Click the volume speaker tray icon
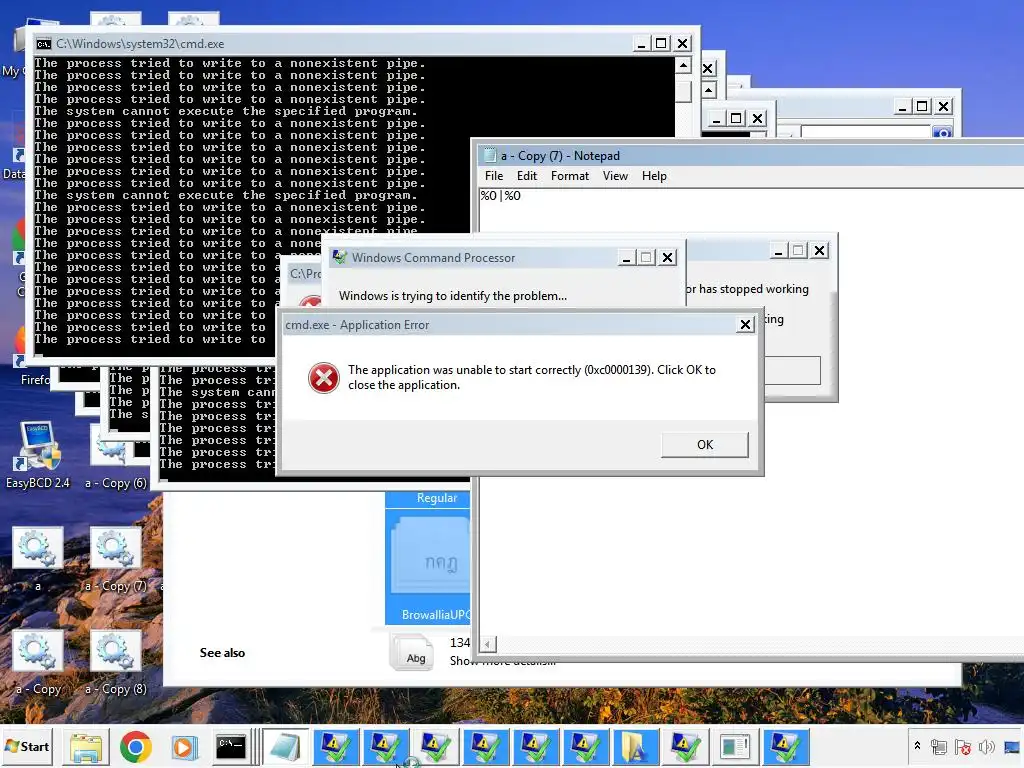This screenshot has width=1024, height=768. 986,746
